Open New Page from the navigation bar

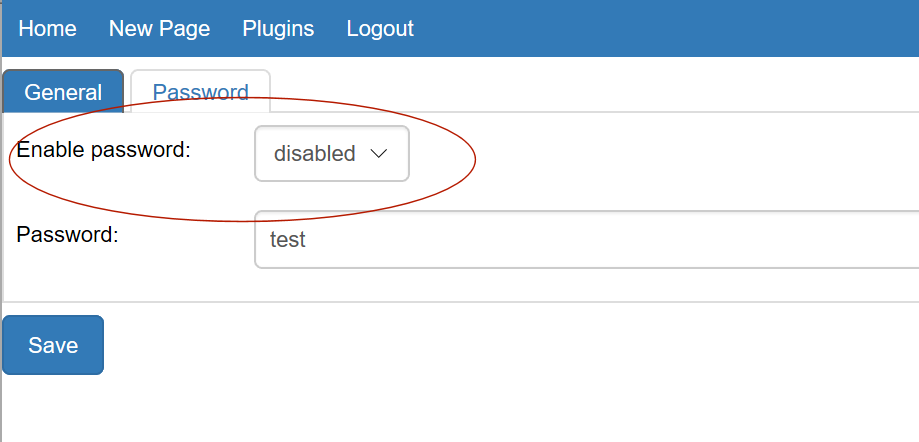(159, 29)
